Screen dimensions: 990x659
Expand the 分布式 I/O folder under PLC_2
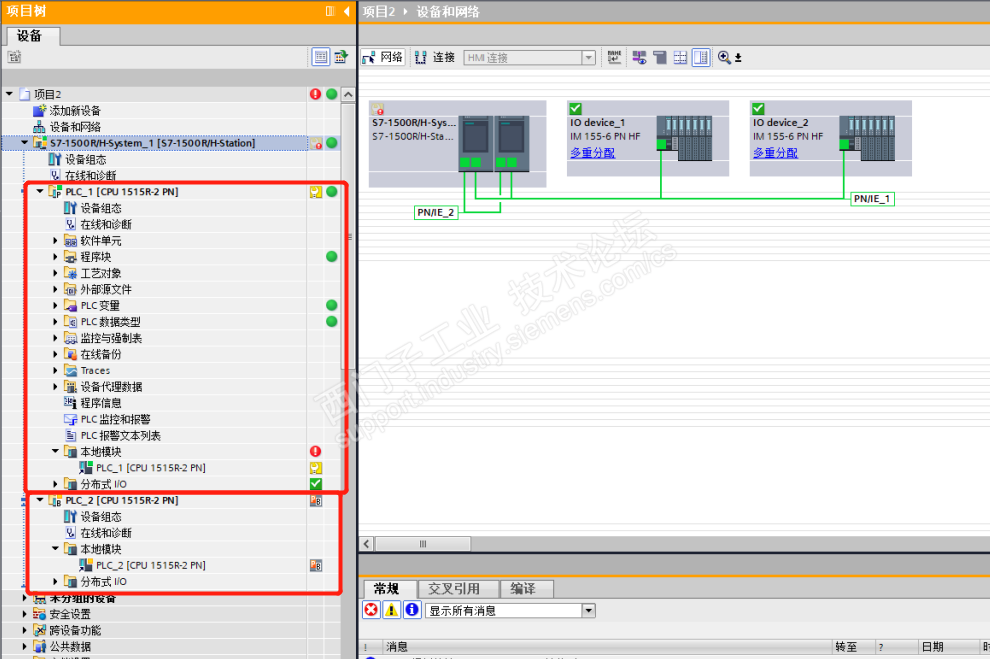55,581
